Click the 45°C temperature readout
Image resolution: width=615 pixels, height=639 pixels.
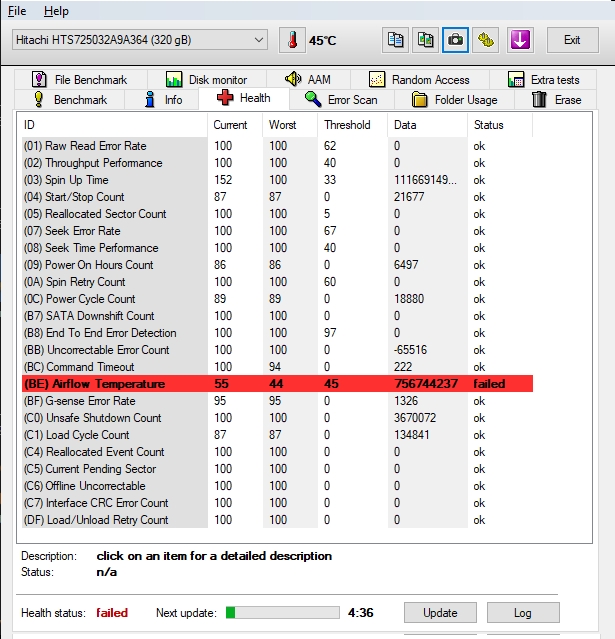click(x=322, y=41)
